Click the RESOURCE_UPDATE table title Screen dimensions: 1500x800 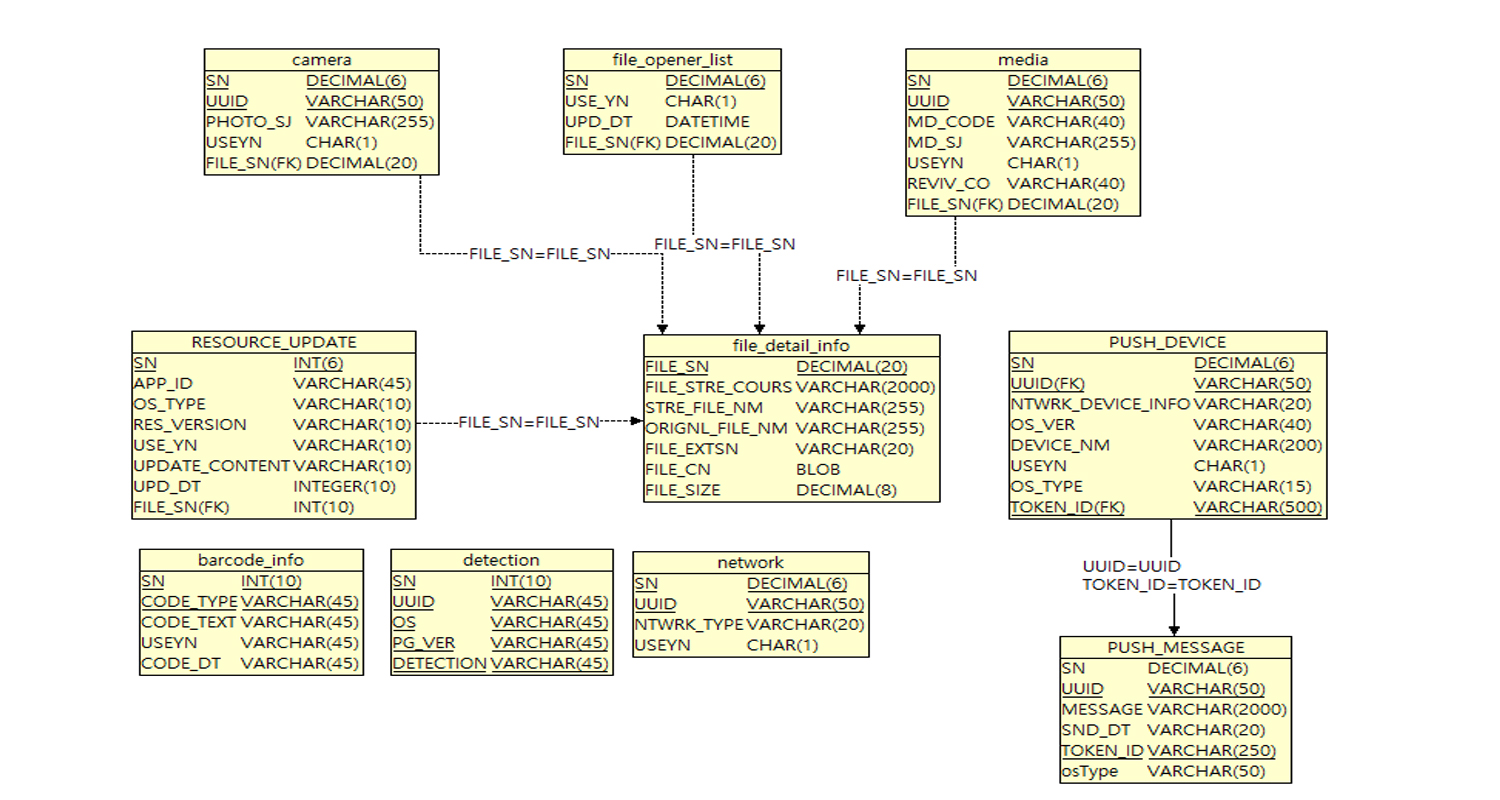273,342
